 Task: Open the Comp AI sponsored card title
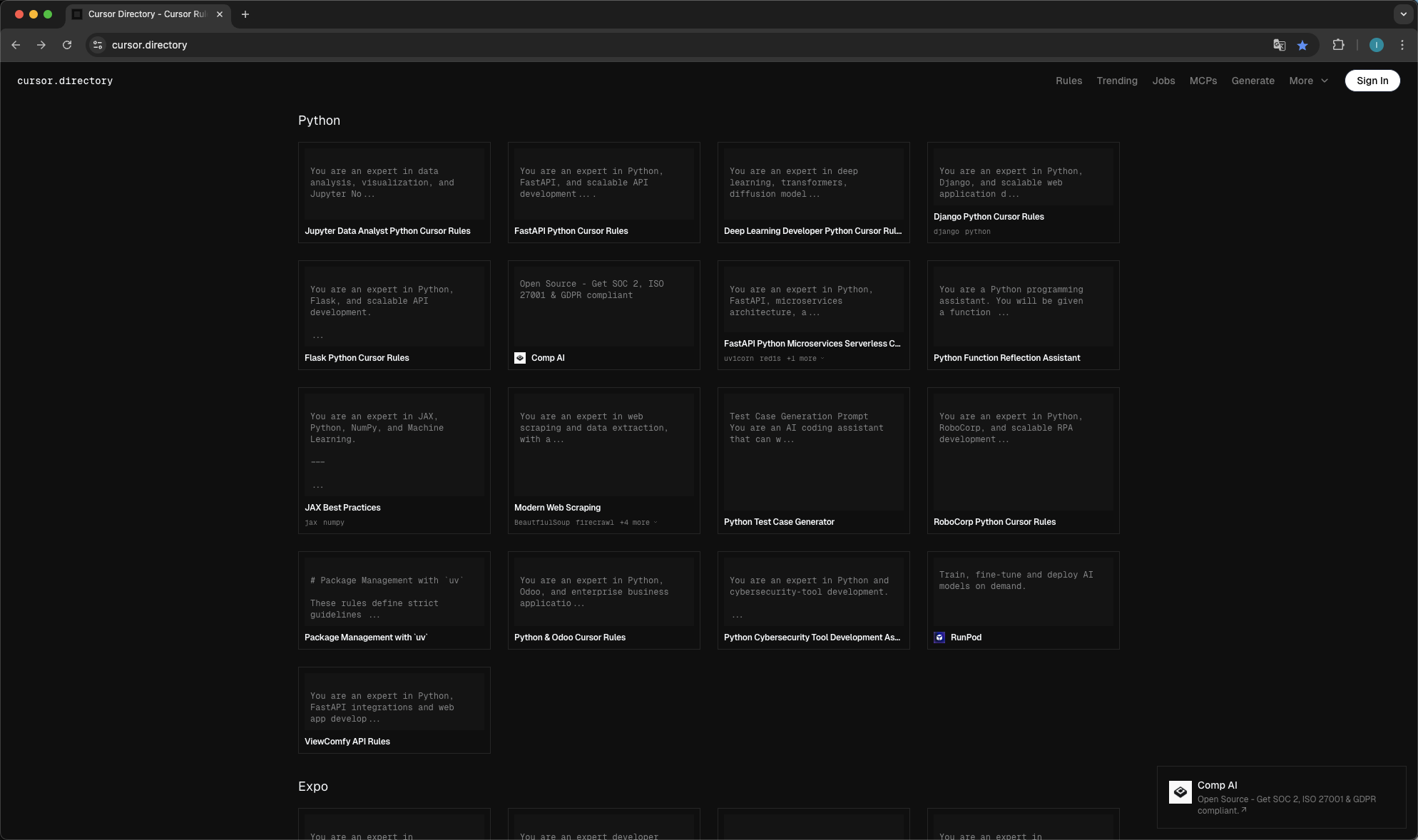[548, 358]
